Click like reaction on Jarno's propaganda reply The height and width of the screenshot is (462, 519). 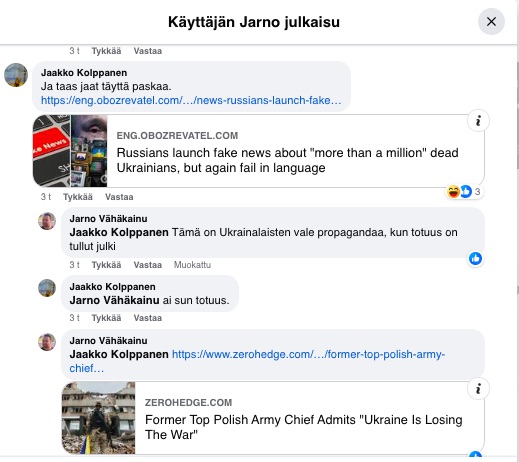click(475, 259)
